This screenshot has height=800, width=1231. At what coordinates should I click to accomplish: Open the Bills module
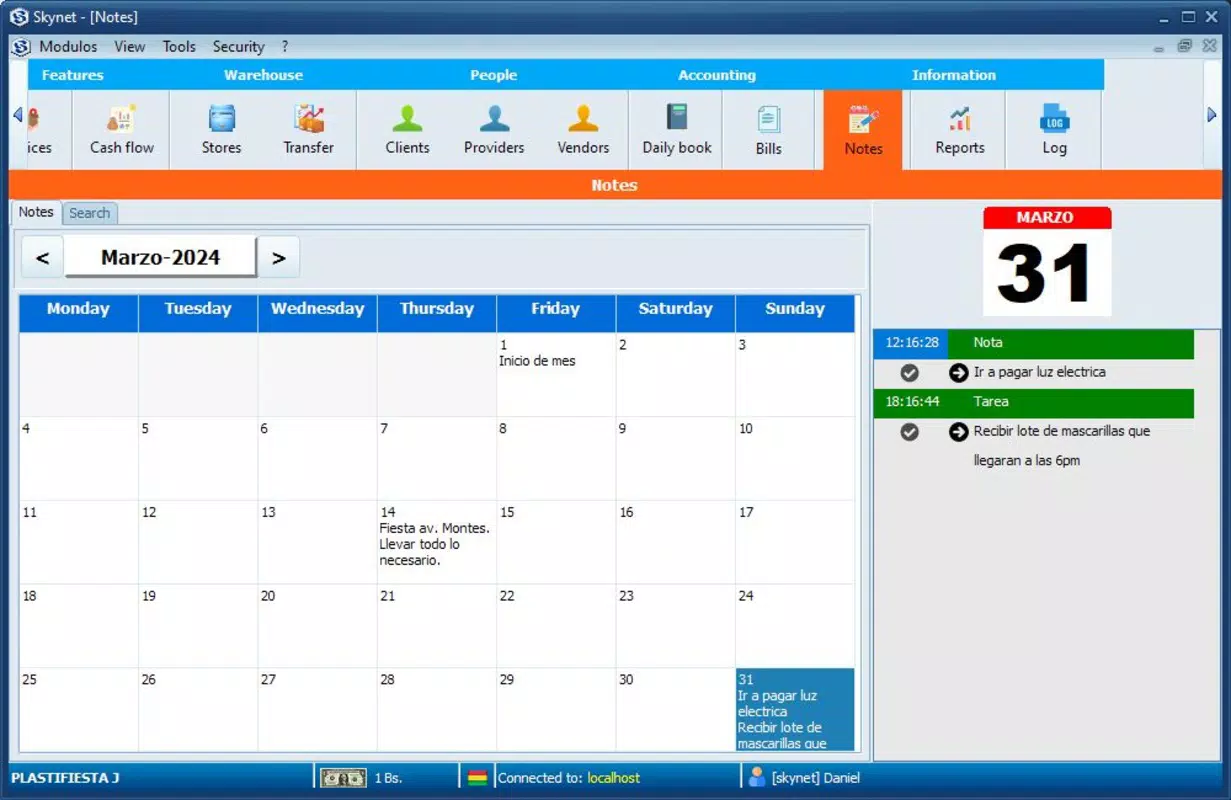pos(768,130)
